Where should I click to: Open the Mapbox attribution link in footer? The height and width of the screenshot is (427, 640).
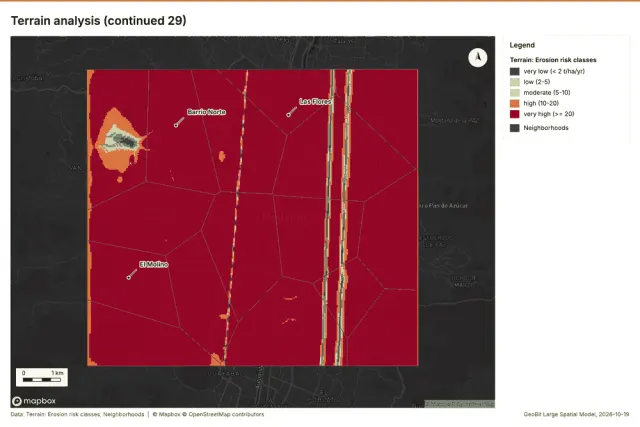click(166, 414)
